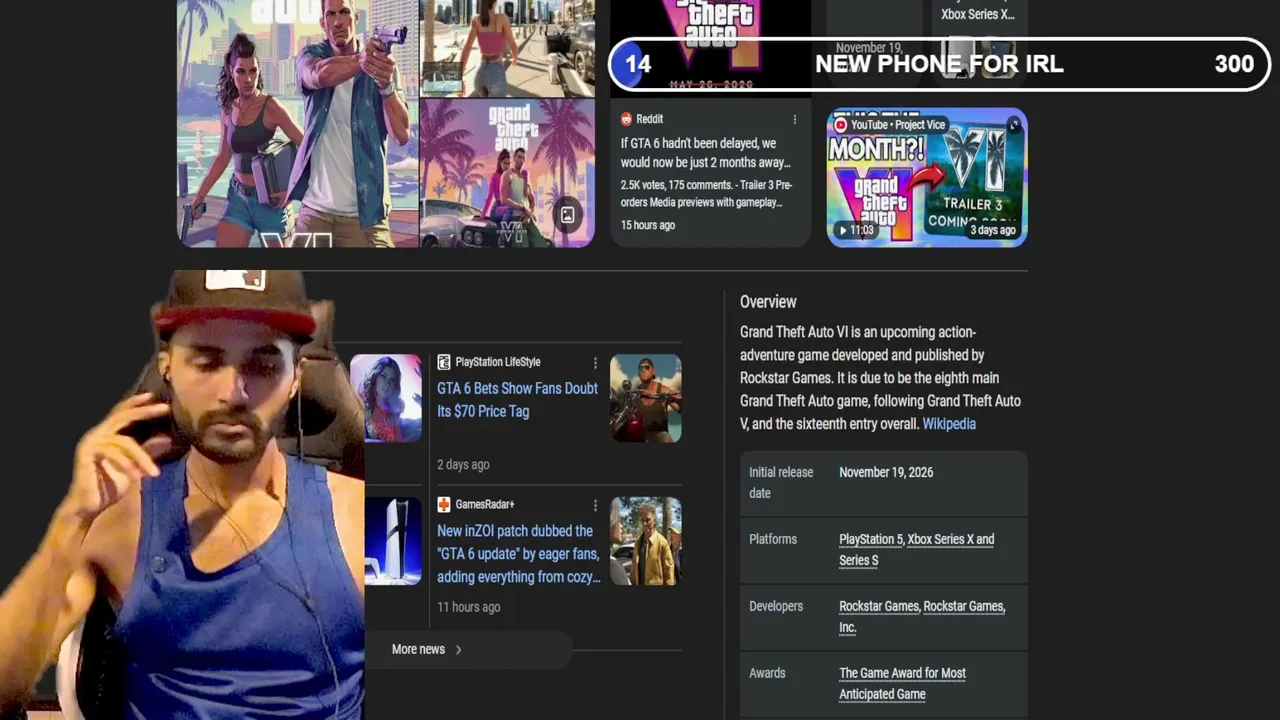This screenshot has width=1280, height=720.
Task: Click the image gallery icon on the GTA artwork
Action: tap(567, 214)
